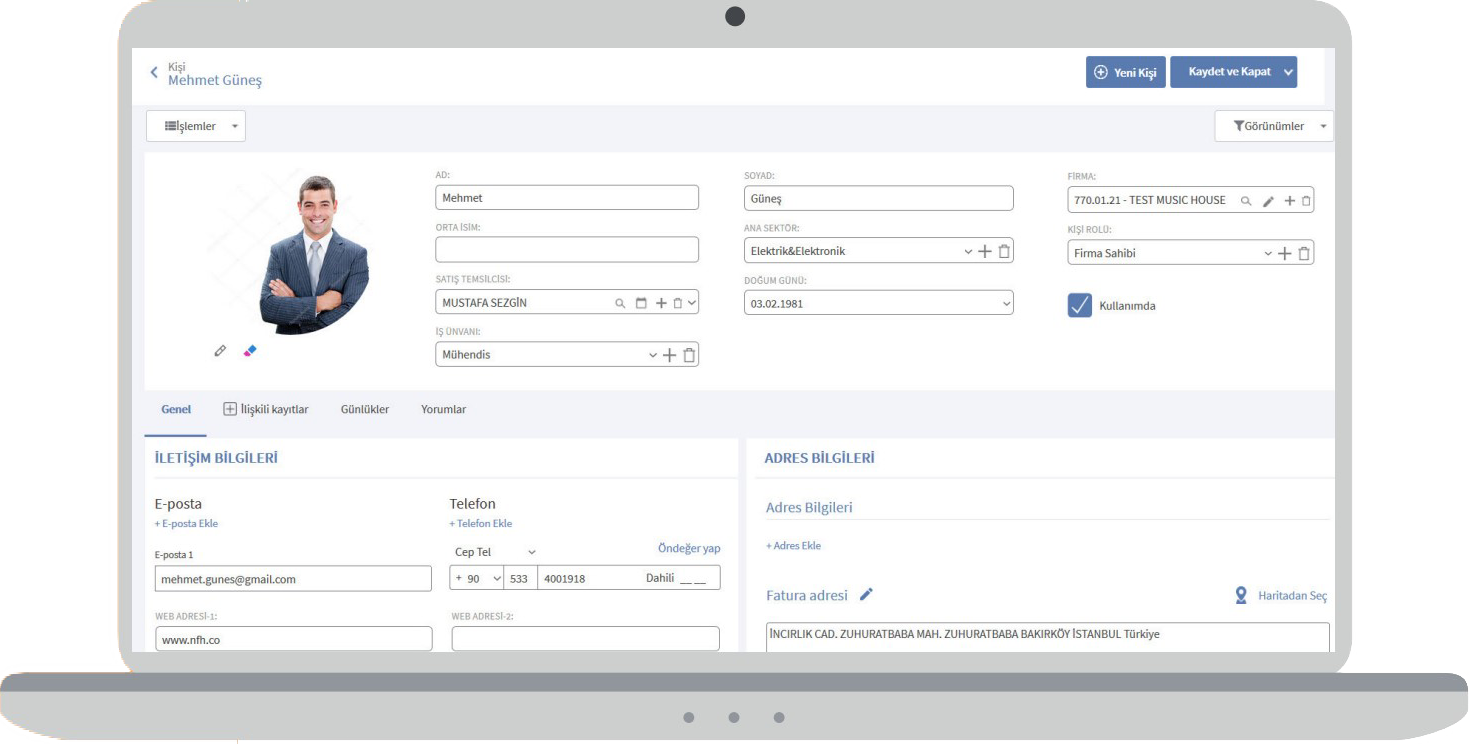This screenshot has width=1469, height=744.
Task: Open the Doğum Günü date dropdown
Action: [x=1005, y=304]
